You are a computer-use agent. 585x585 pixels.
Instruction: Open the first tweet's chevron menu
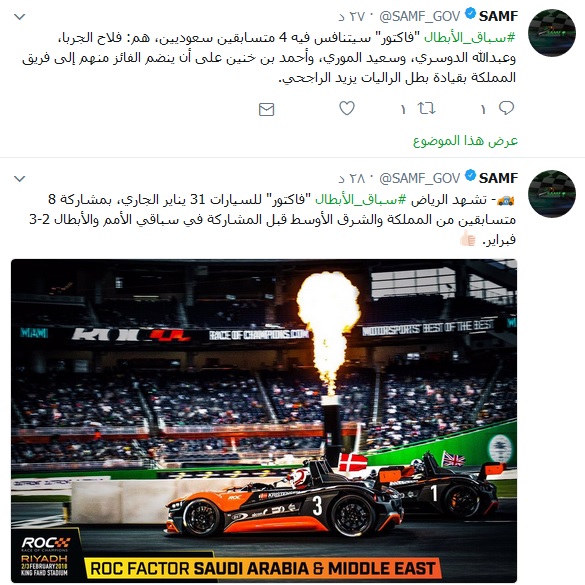19,16
